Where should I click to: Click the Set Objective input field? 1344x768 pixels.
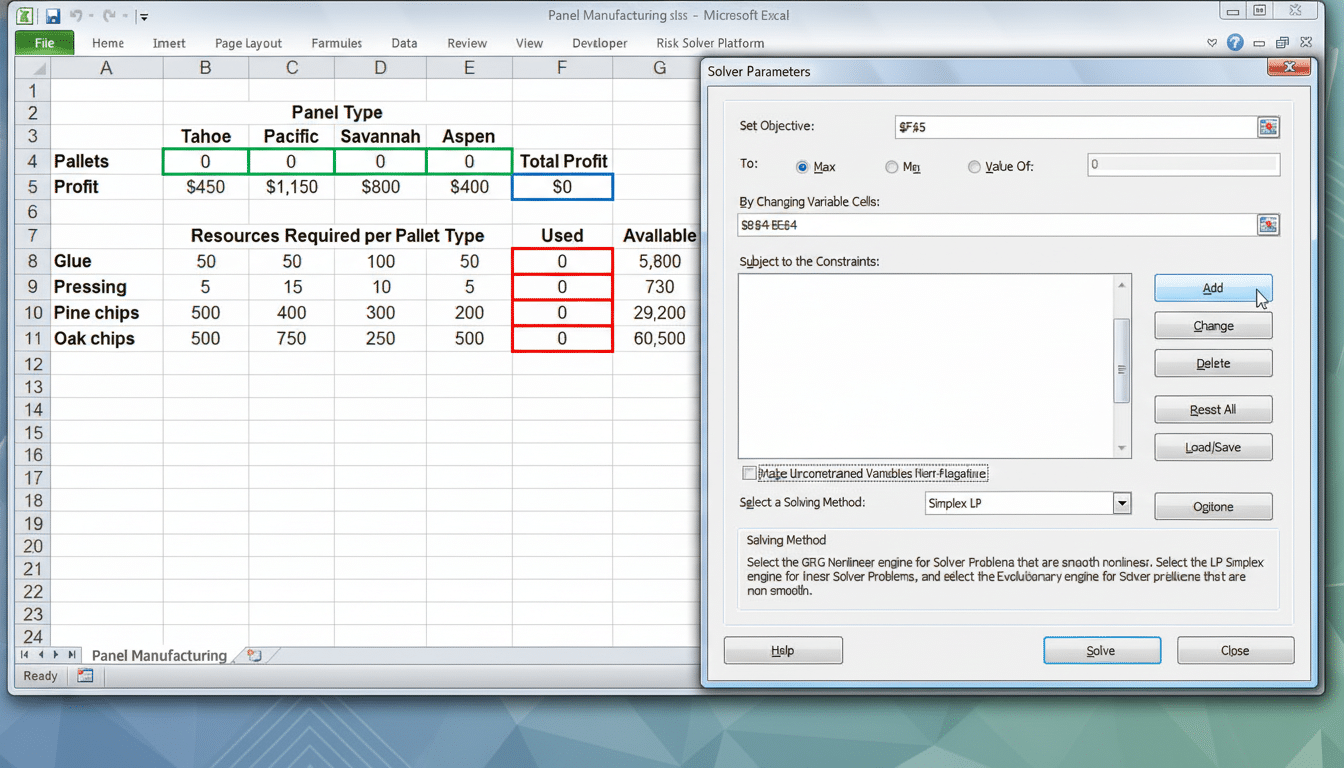click(1070, 127)
